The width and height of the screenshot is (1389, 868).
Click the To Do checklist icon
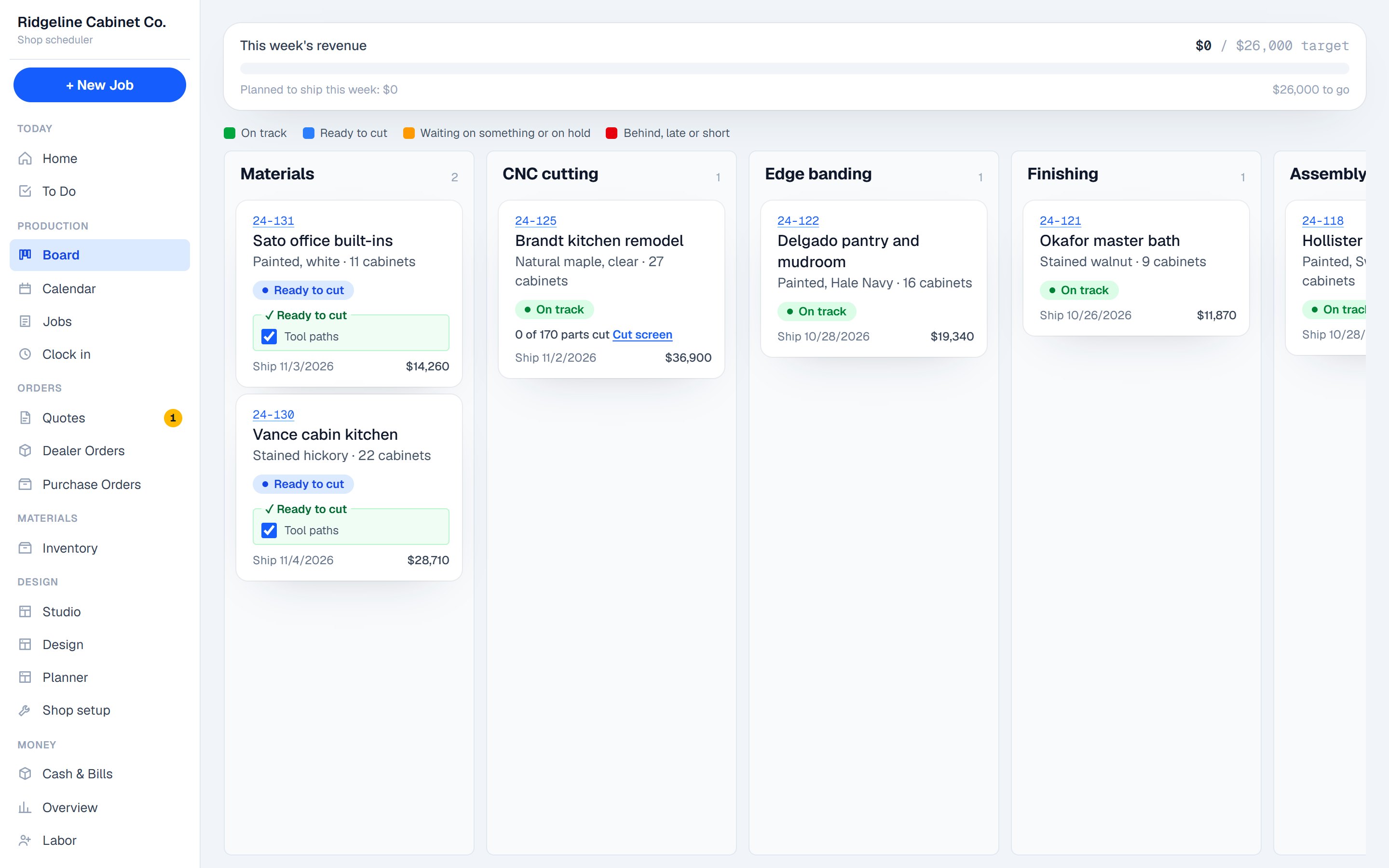(x=25, y=191)
